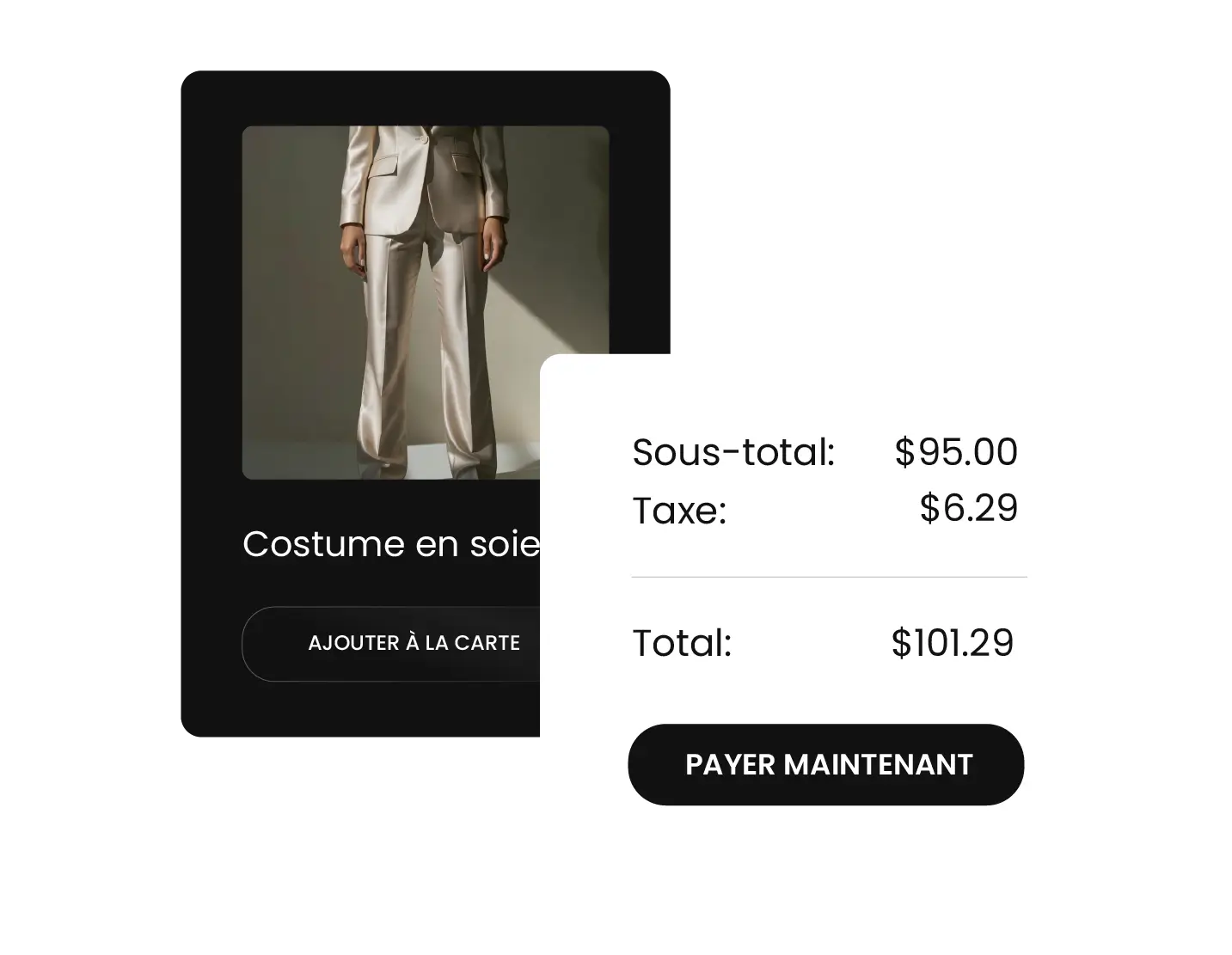This screenshot has width=1232, height=955.
Task: Select the $95.00 subtotal amount
Action: 956,452
